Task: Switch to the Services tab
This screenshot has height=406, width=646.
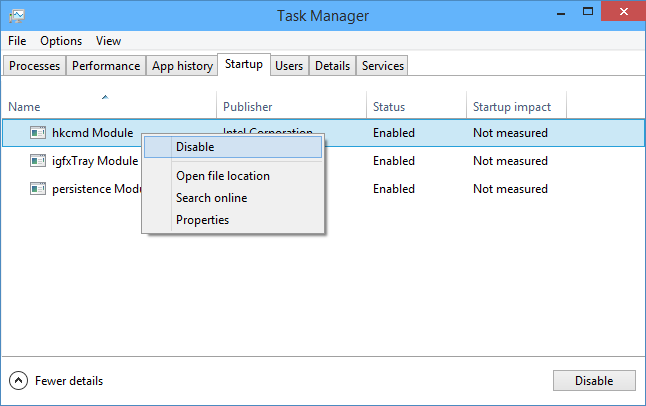Action: click(x=383, y=66)
